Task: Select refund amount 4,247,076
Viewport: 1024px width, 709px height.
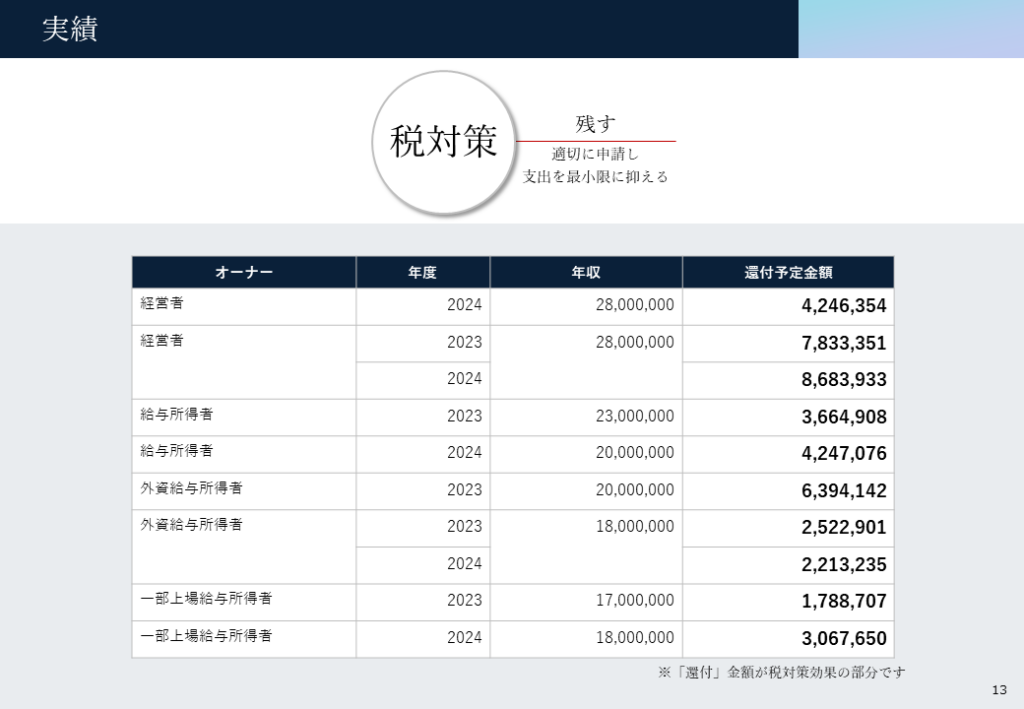Action: coord(844,453)
